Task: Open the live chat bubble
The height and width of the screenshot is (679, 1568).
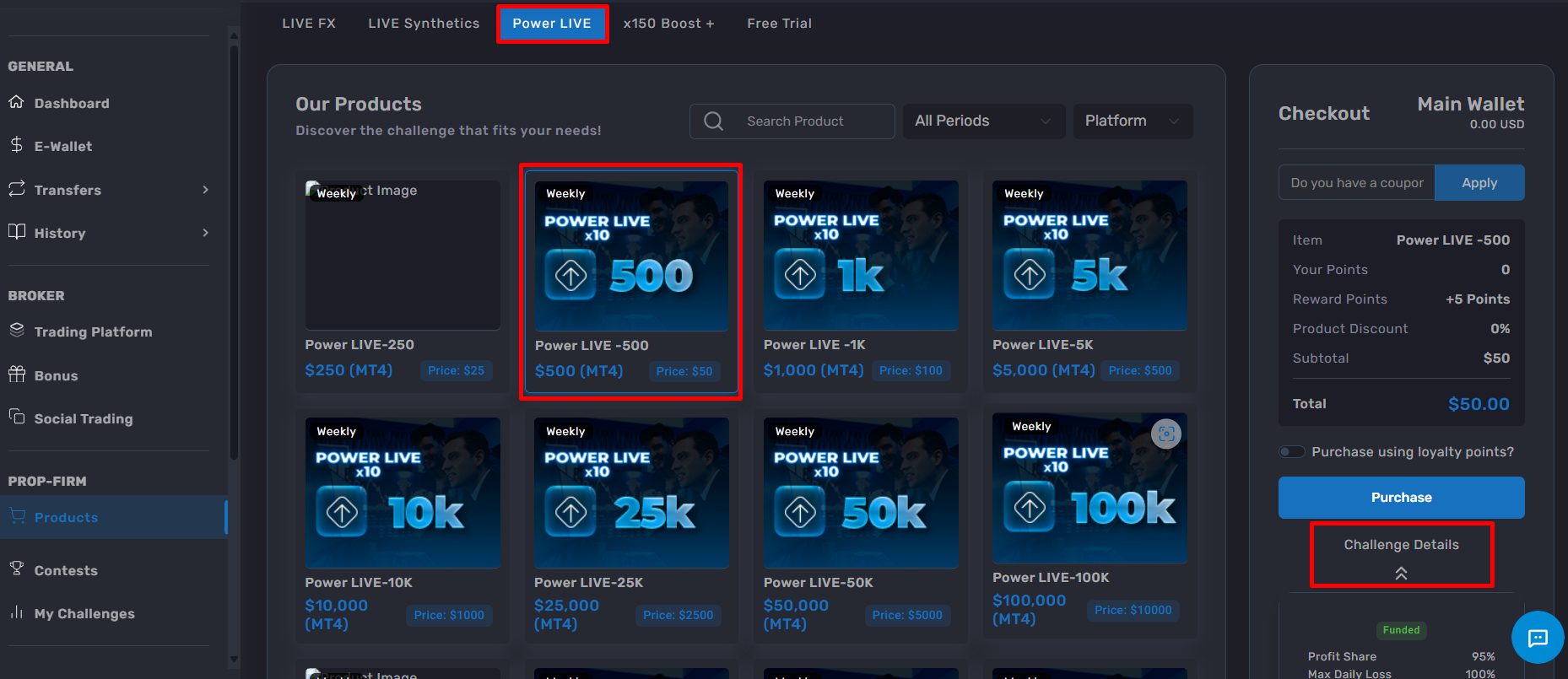Action: [1538, 637]
